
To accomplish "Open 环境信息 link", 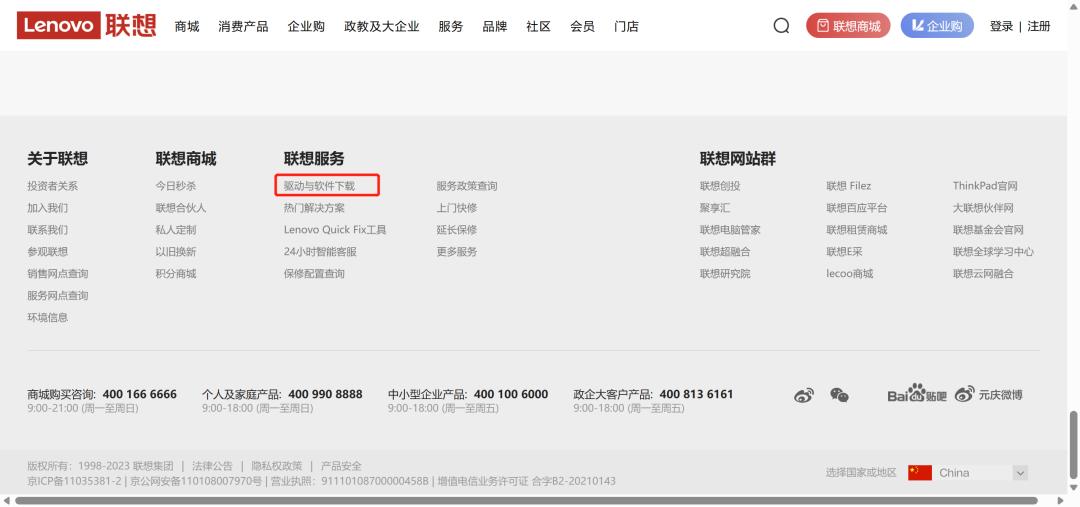I will click(x=48, y=318).
